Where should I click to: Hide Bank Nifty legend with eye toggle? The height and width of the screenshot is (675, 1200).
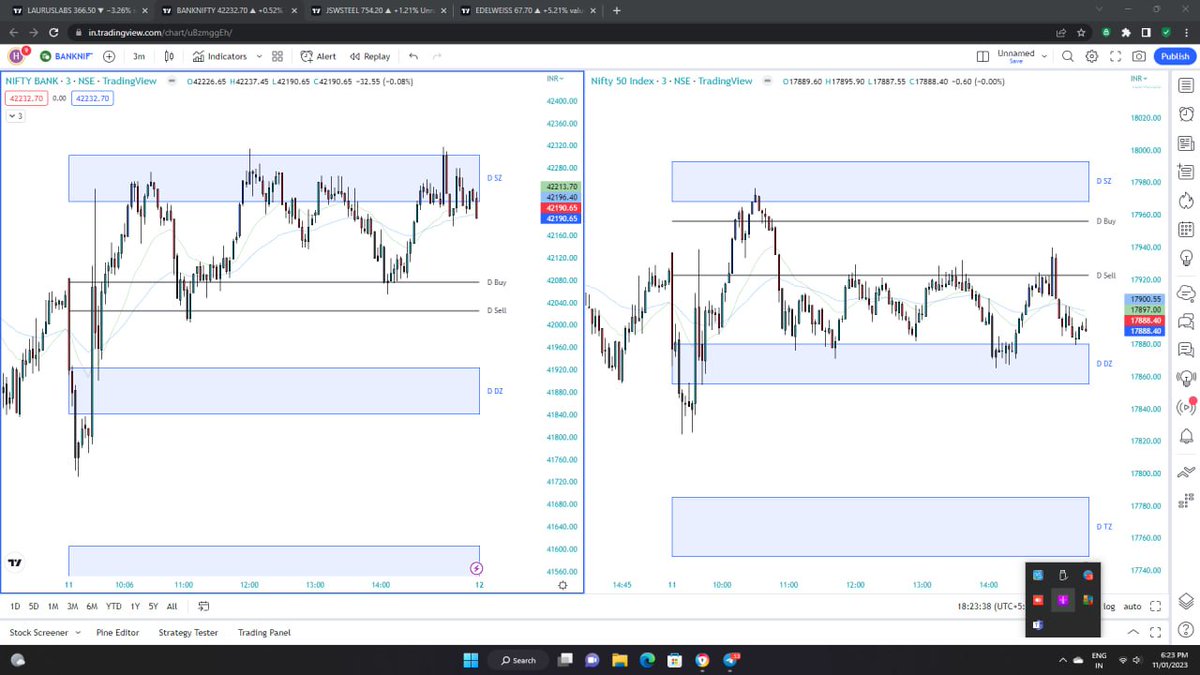coord(172,81)
